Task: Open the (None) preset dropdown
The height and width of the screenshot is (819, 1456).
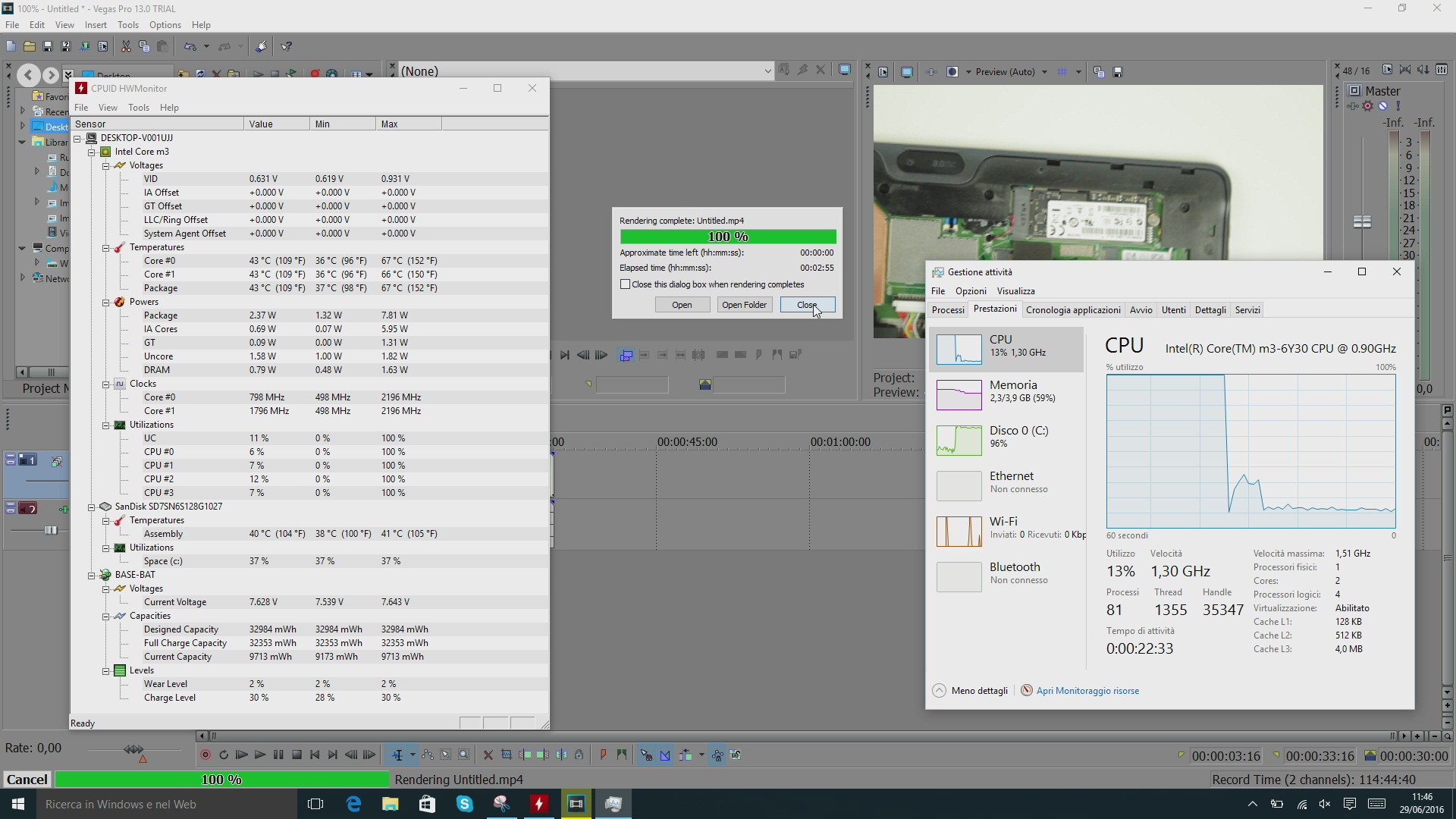Action: pos(767,71)
